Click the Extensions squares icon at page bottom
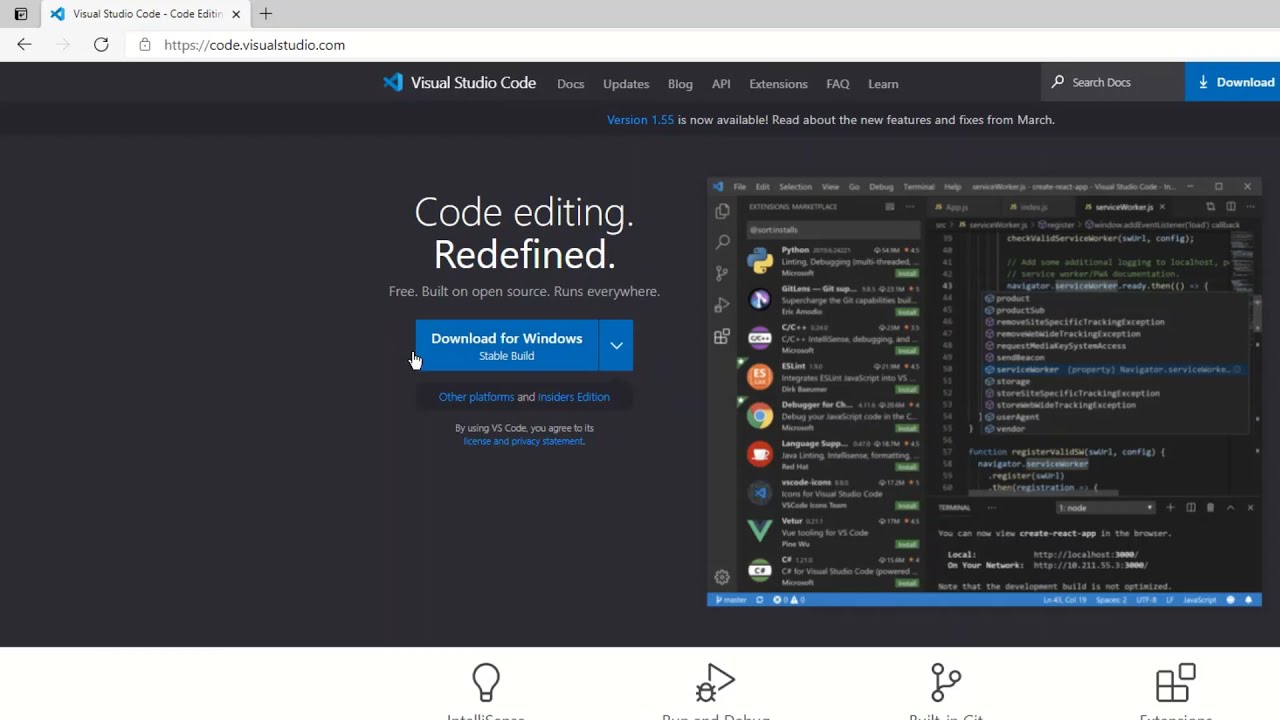This screenshot has width=1280, height=720. click(x=1176, y=683)
